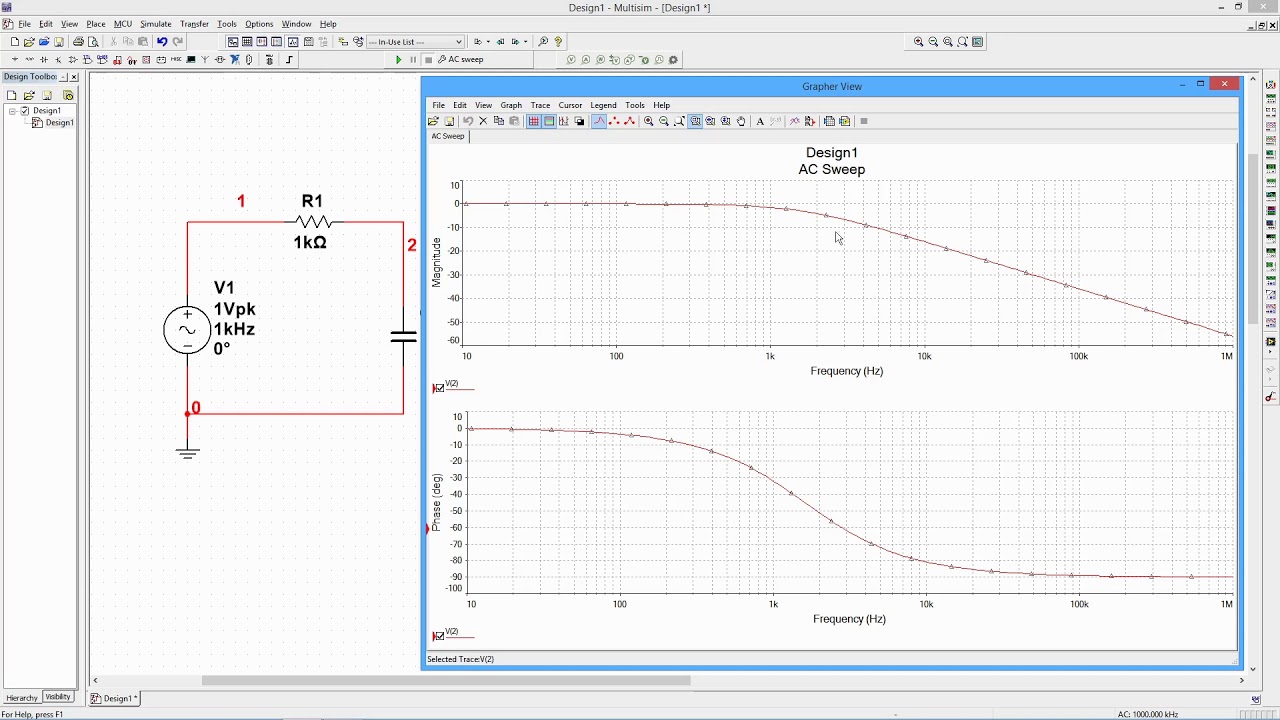Delete with X icon in Grapher toolbar
1280x720 pixels.
pyautogui.click(x=483, y=121)
